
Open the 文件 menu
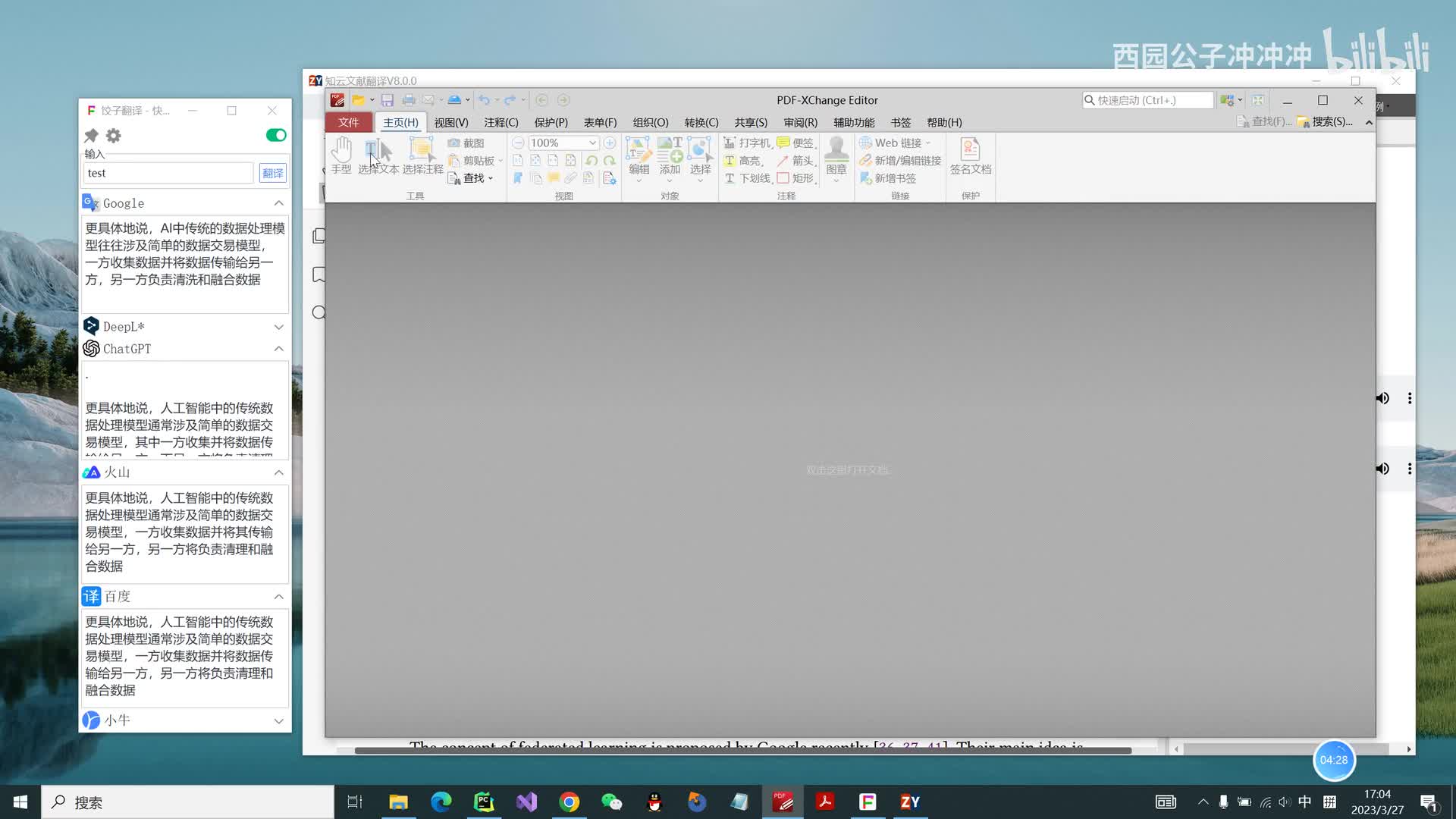click(348, 122)
